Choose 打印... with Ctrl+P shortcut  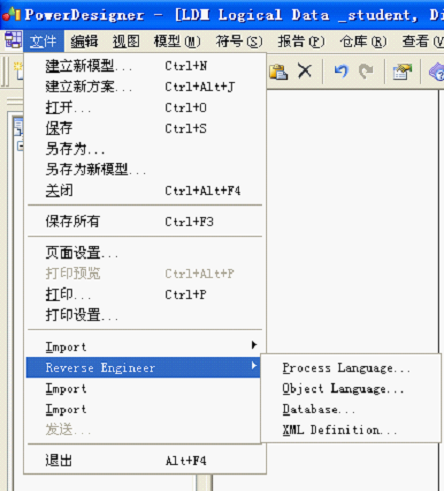(145, 295)
